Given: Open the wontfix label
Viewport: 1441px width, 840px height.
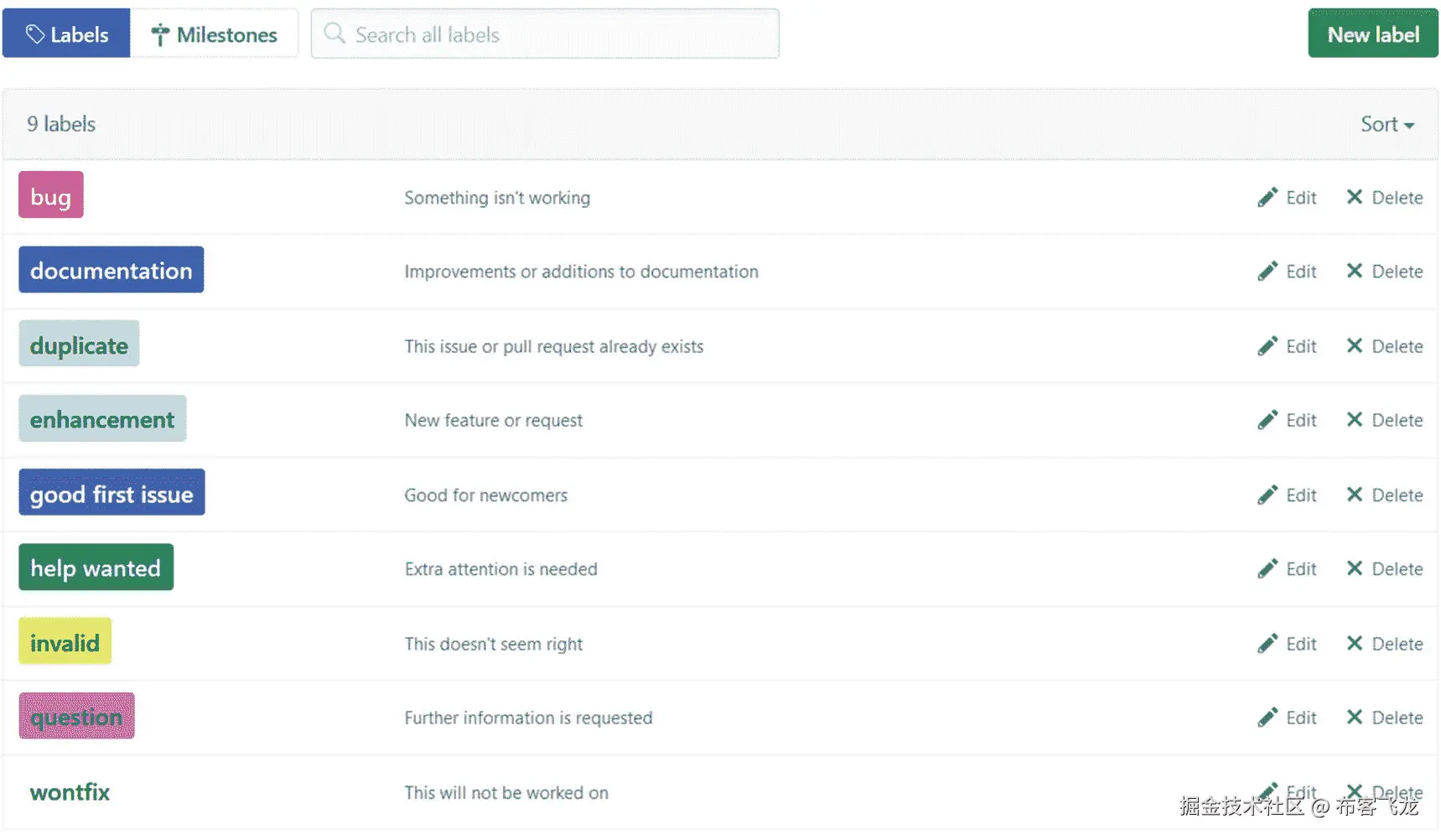Looking at the screenshot, I should (x=70, y=791).
